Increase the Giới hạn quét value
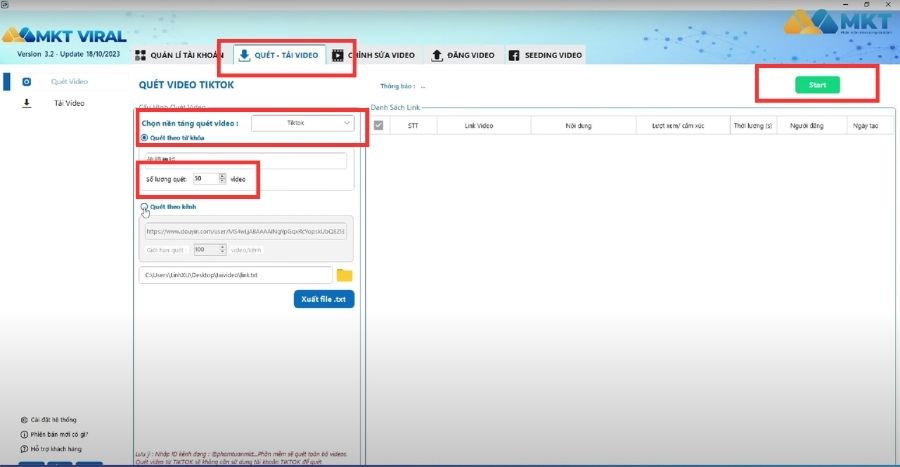The image size is (900, 467). [223, 247]
